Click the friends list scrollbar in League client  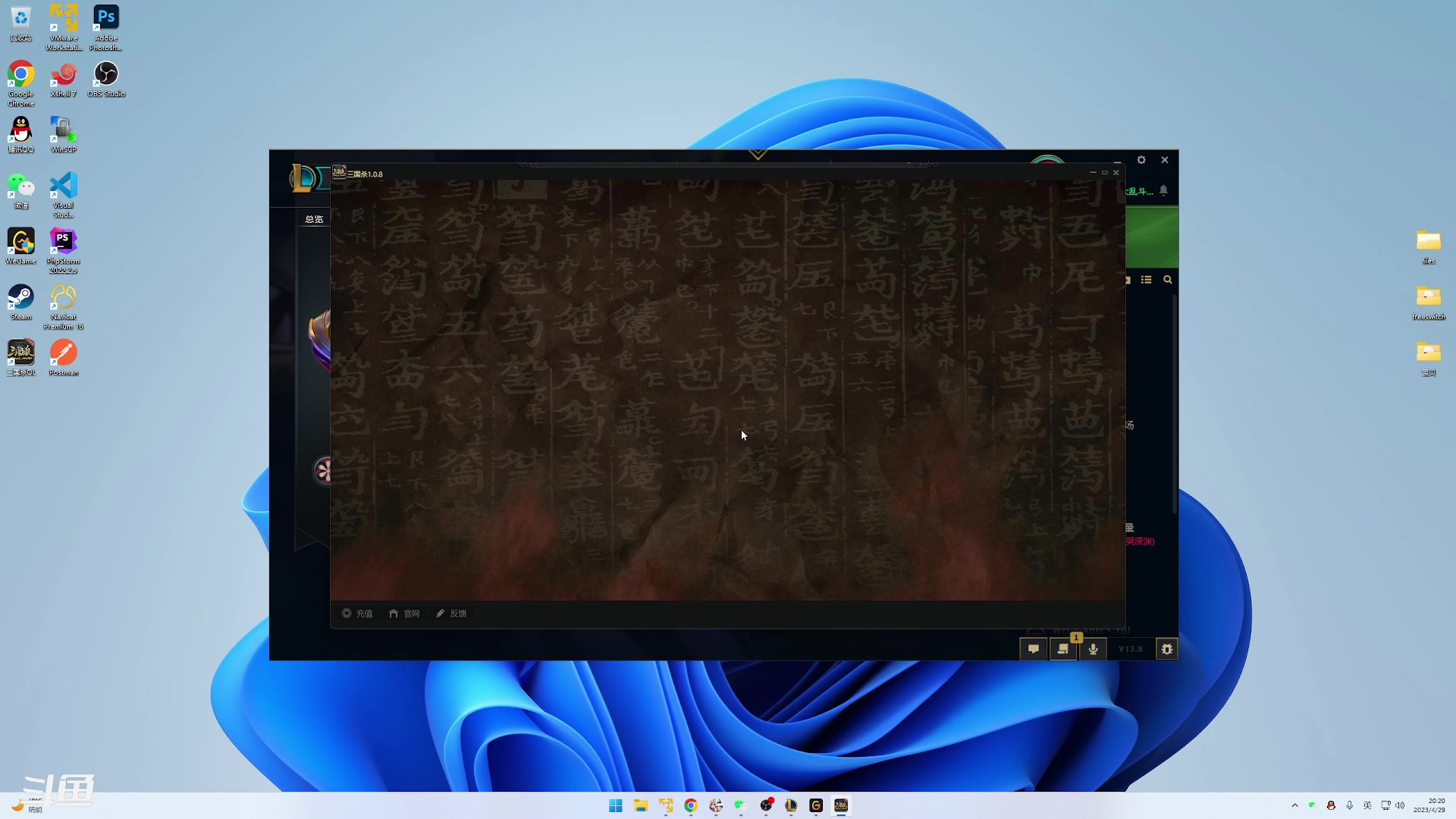click(1175, 404)
